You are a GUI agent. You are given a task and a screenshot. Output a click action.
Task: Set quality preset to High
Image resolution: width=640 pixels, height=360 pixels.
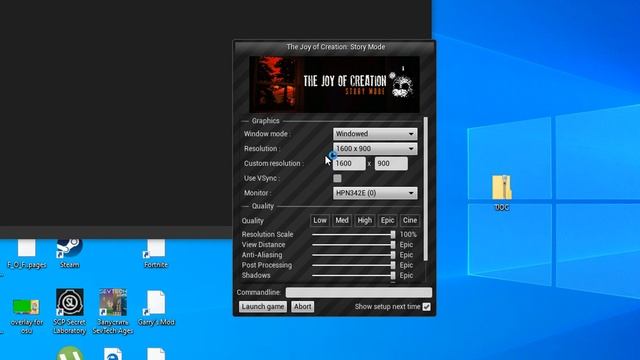coord(364,220)
